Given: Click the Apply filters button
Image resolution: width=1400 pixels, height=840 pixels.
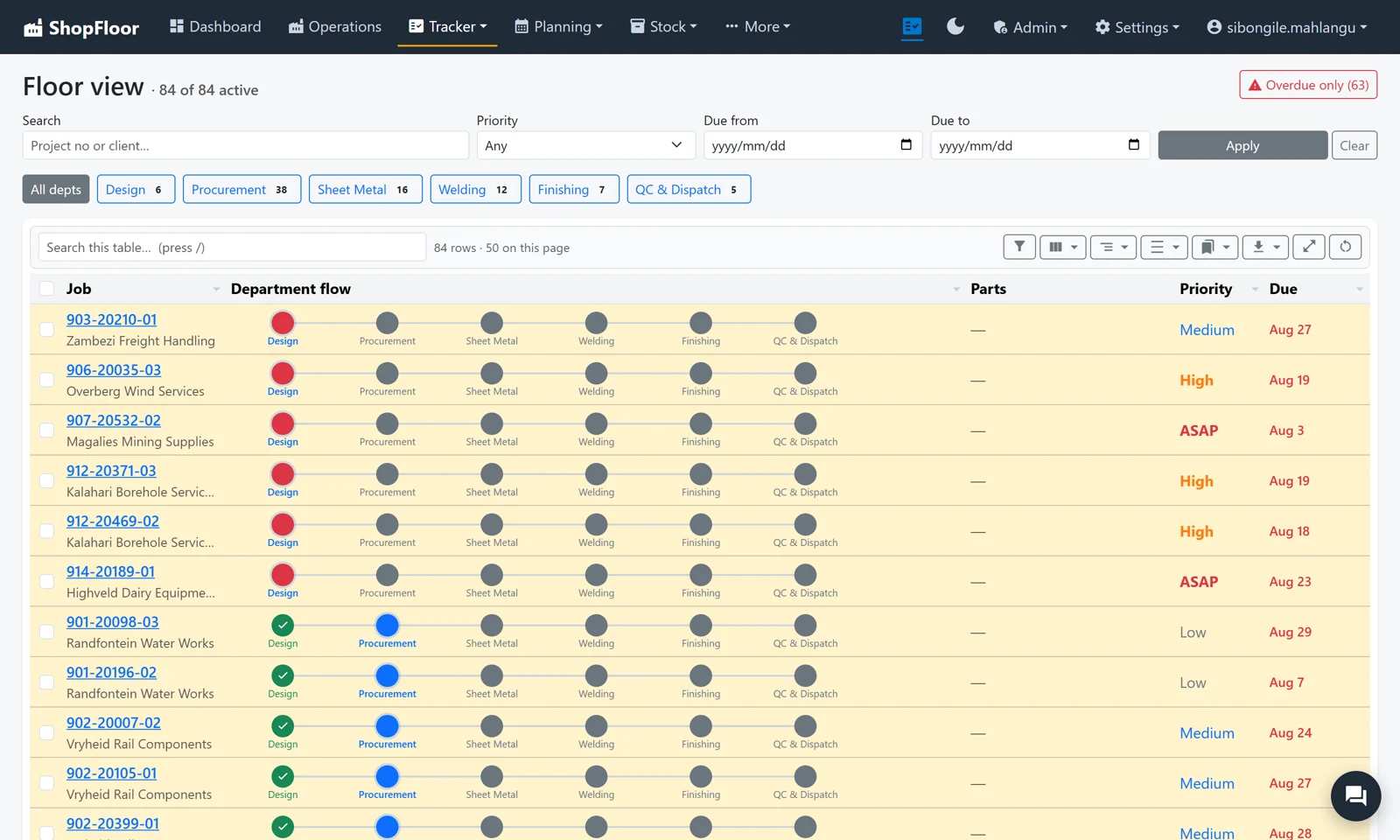Looking at the screenshot, I should [x=1242, y=145].
